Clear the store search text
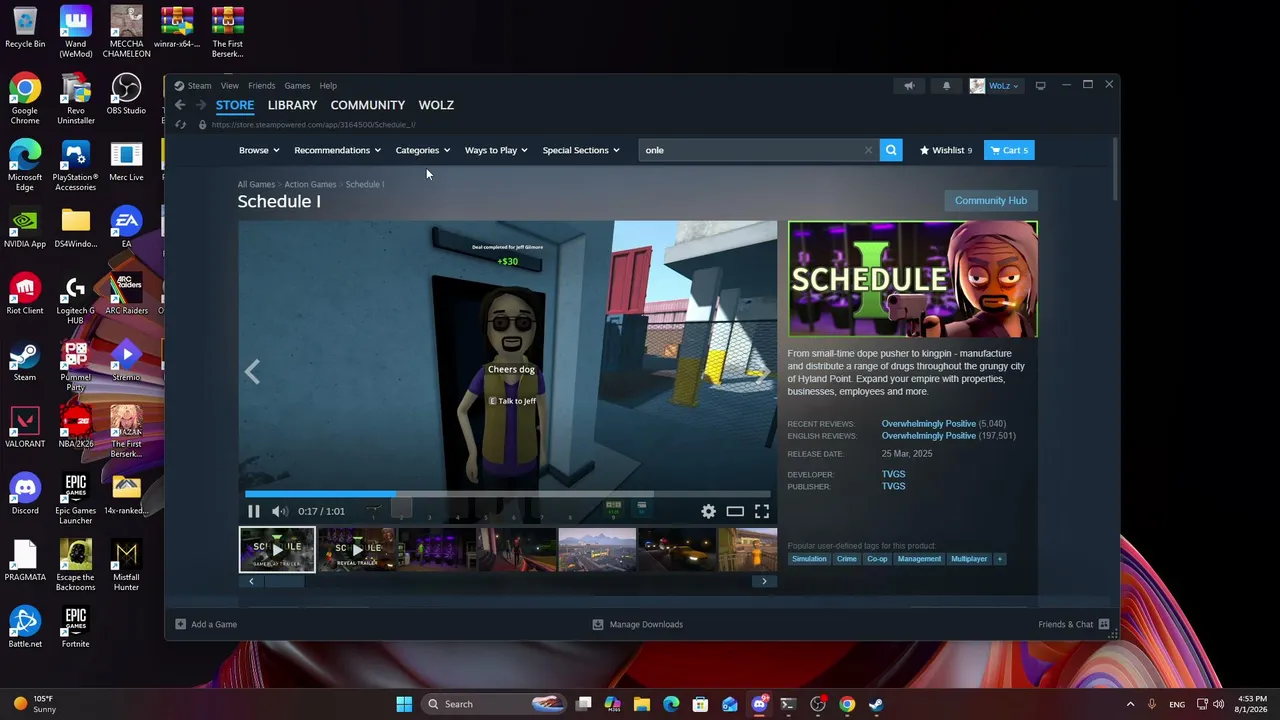Screen dimensions: 1280x720 [868, 150]
